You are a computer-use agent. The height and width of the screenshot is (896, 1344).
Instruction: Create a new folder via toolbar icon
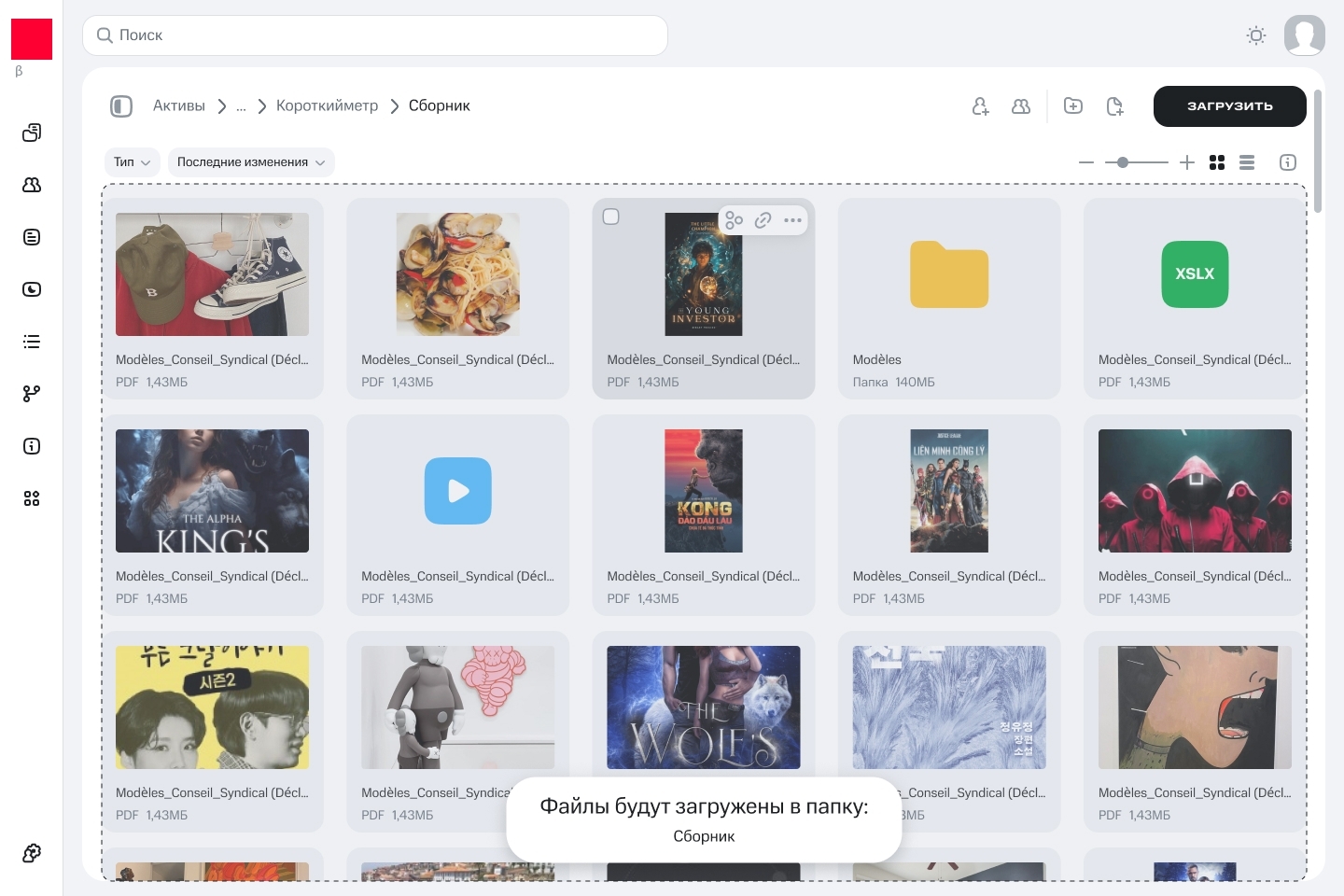[1073, 106]
